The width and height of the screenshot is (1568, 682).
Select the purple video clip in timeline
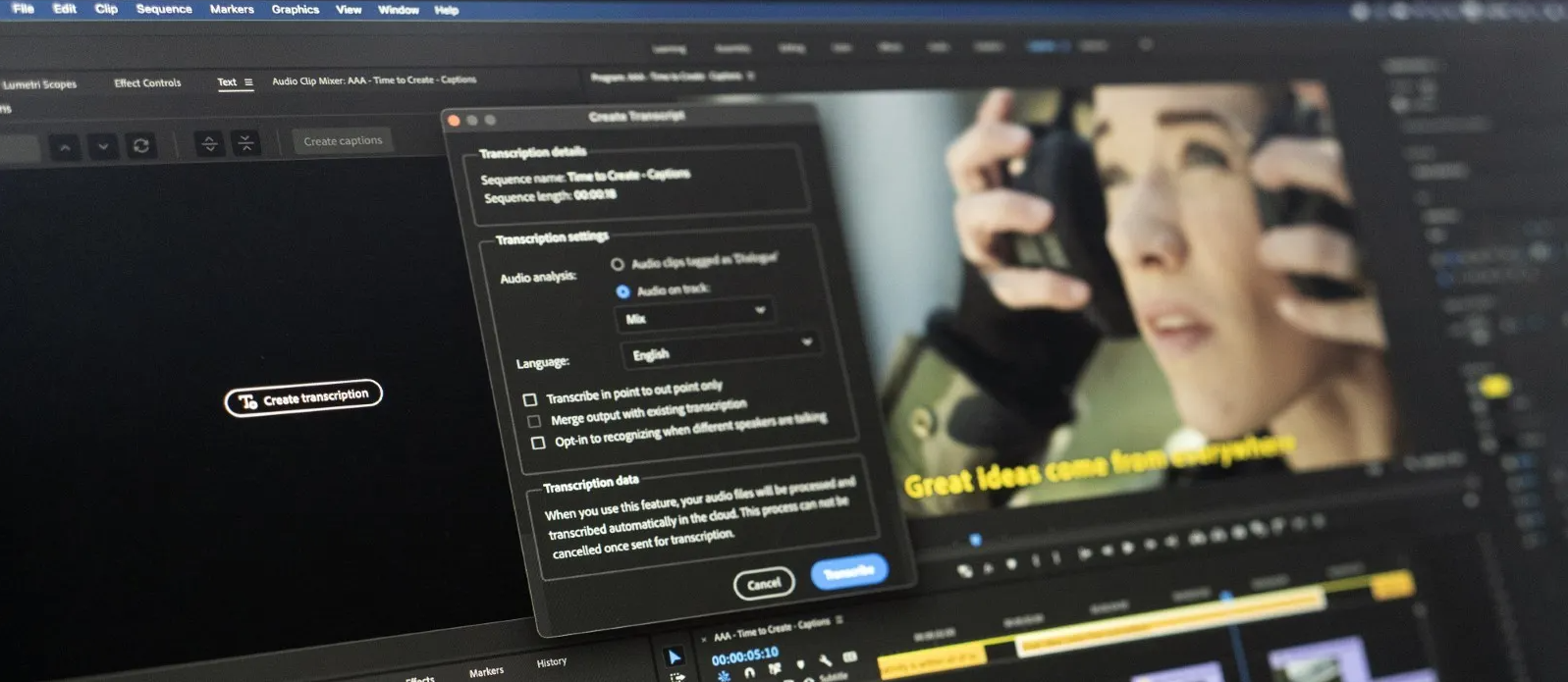point(1316,660)
